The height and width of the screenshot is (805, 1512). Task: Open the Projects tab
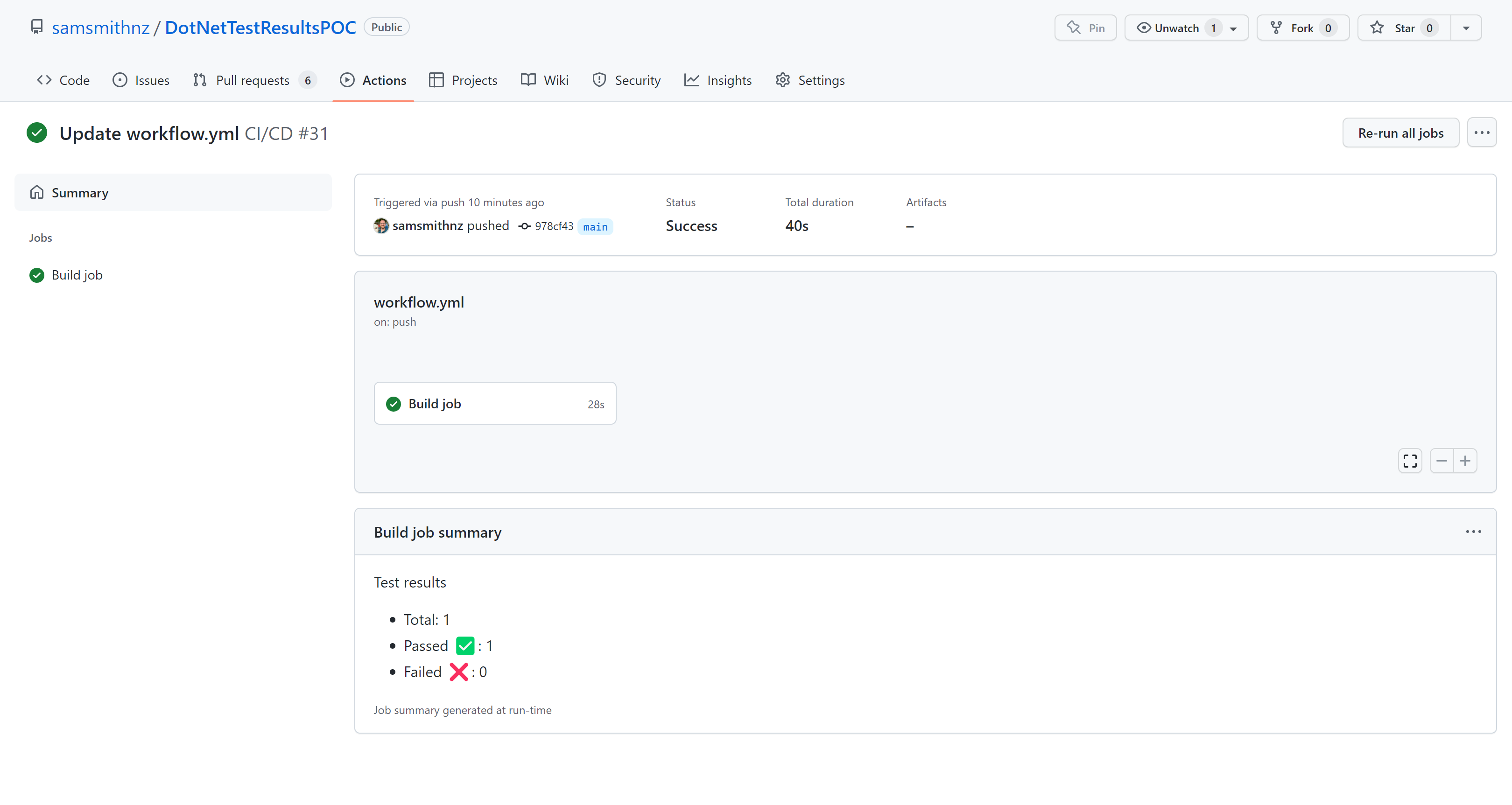463,80
